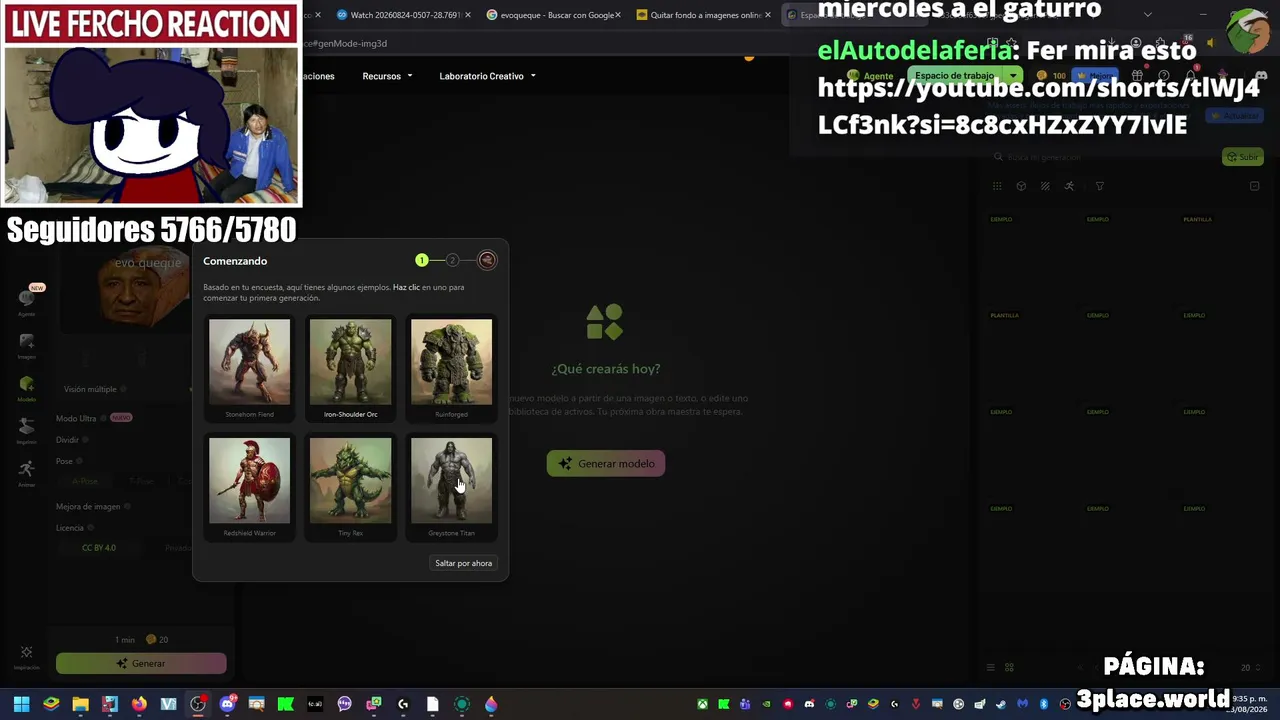Open File Explorer from the taskbar
Image resolution: width=1280 pixels, height=720 pixels.
tap(80, 704)
